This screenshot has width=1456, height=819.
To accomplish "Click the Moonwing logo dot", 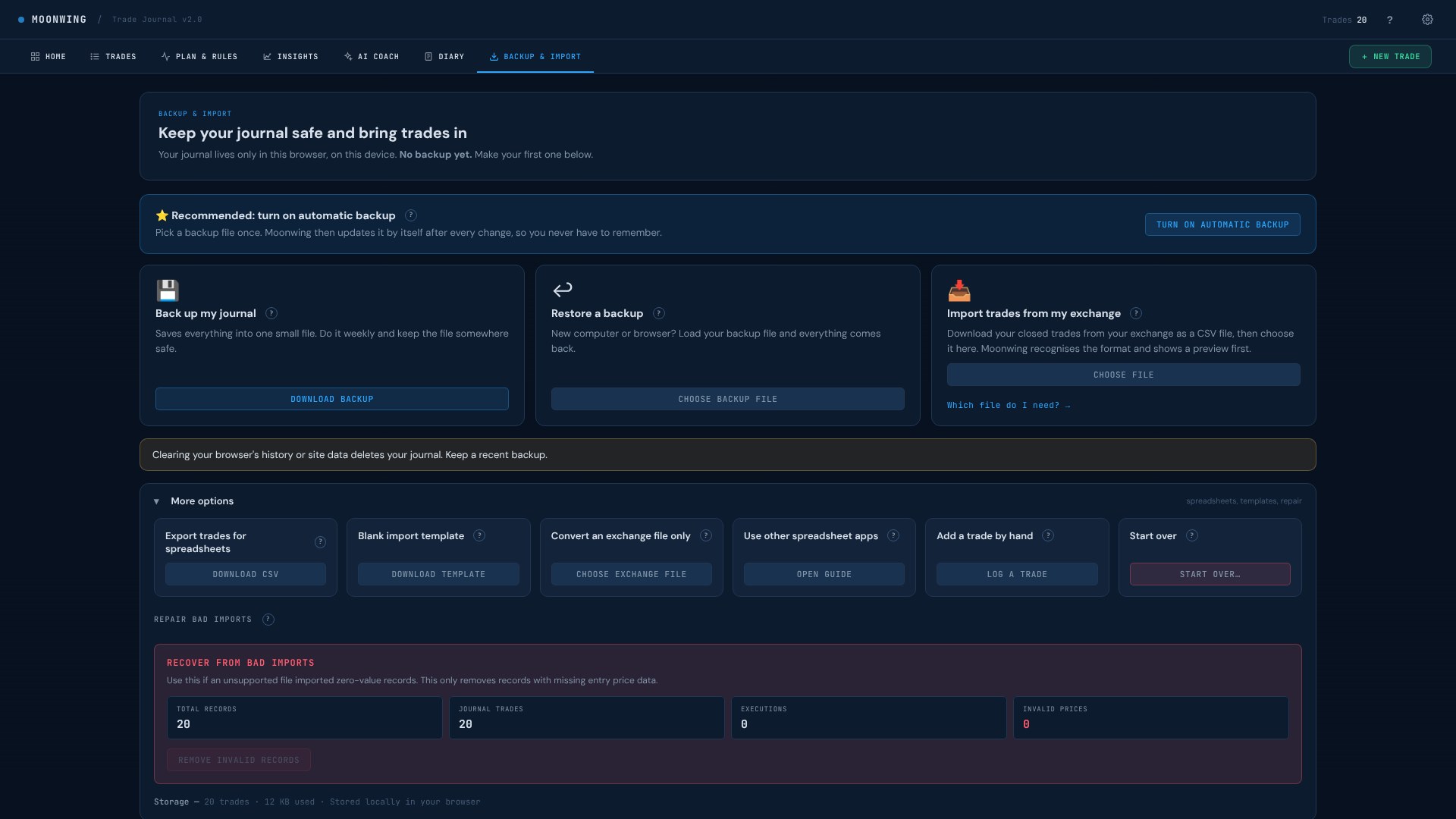I will click(21, 20).
